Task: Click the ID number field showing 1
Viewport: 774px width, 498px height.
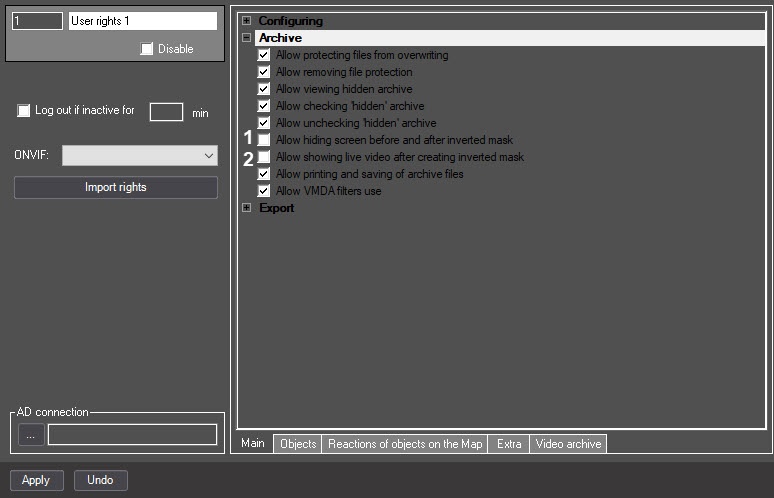Action: pyautogui.click(x=38, y=21)
